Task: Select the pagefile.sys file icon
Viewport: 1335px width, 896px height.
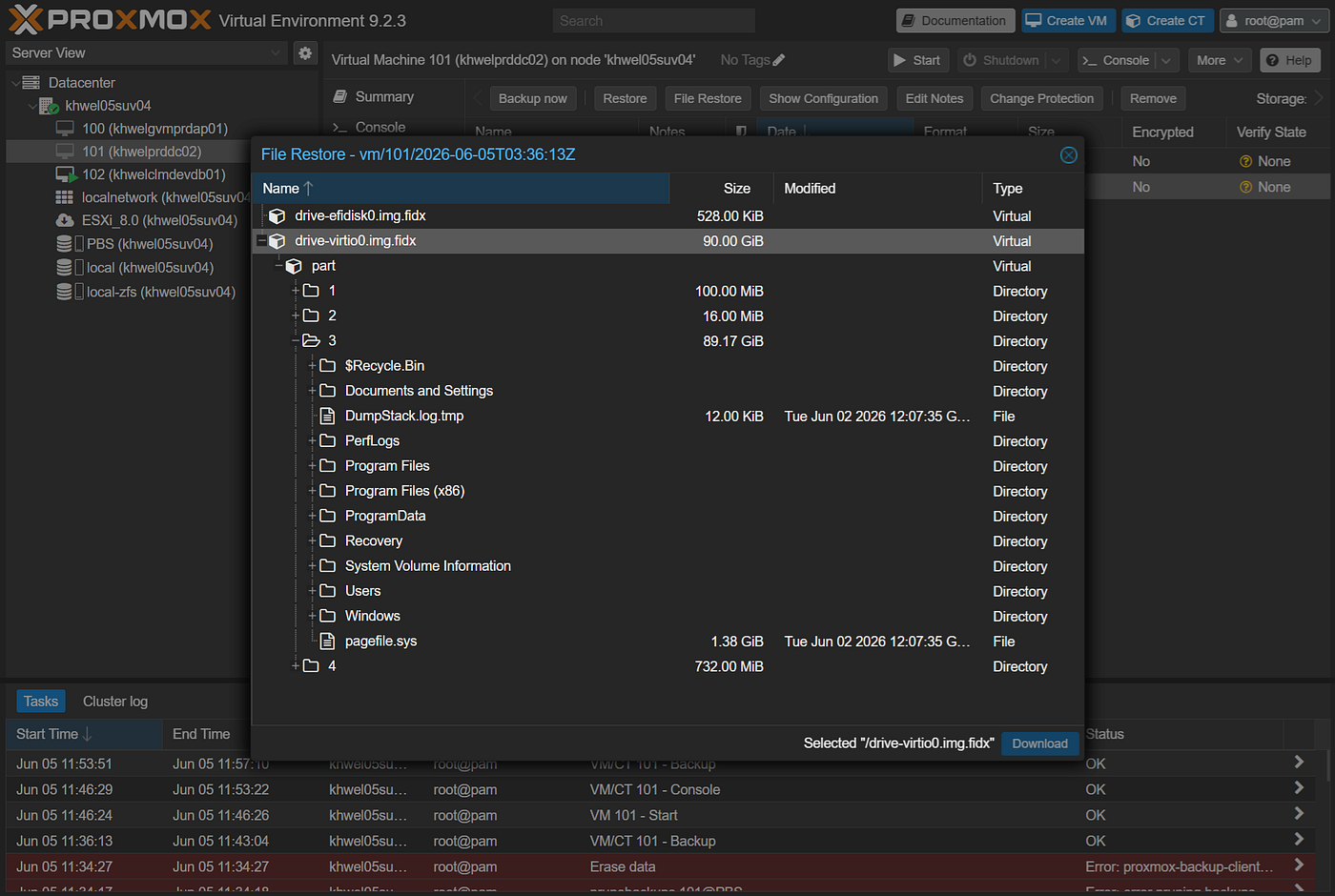Action: [x=327, y=641]
